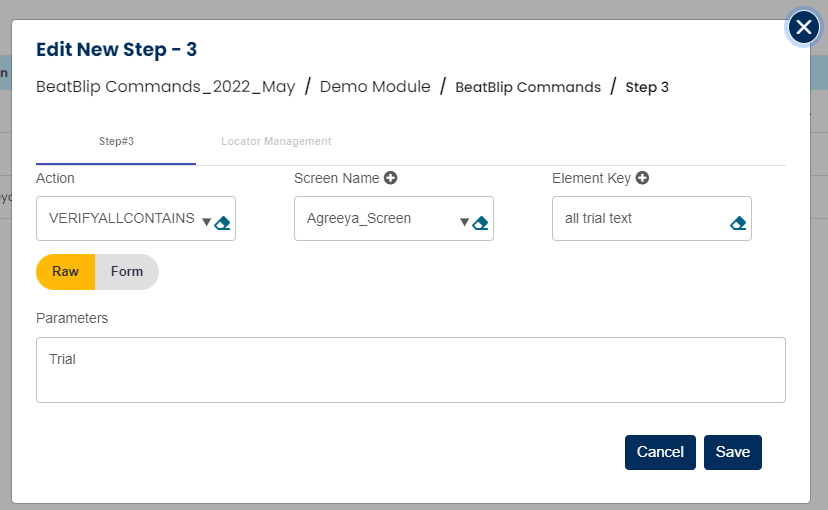The image size is (828, 510).
Task: Click the plus icon beside Element Key
Action: [x=642, y=178]
